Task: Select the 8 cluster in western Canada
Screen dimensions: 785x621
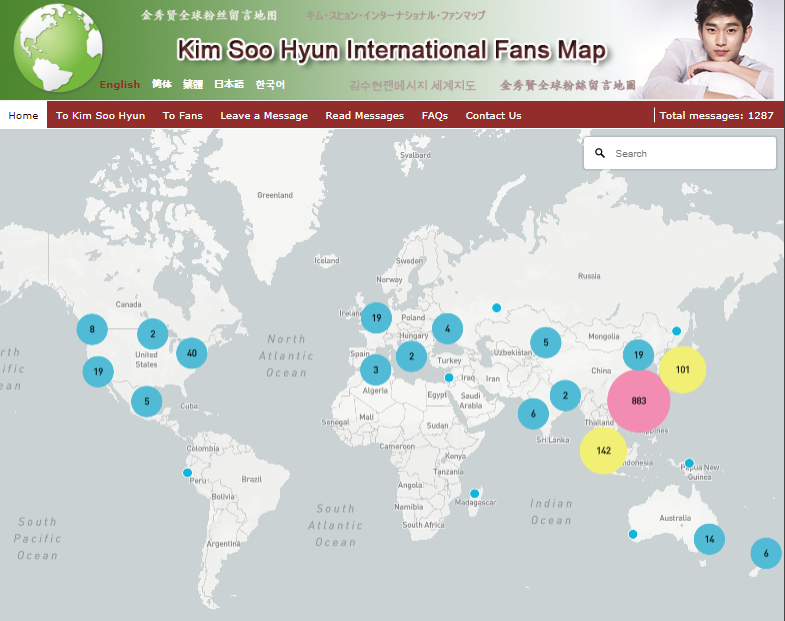Action: click(92, 329)
